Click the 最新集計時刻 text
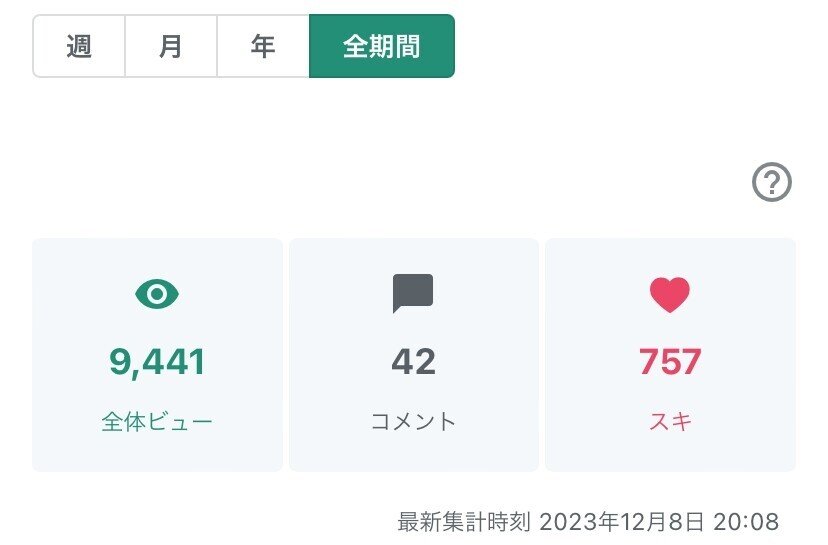 (464, 522)
